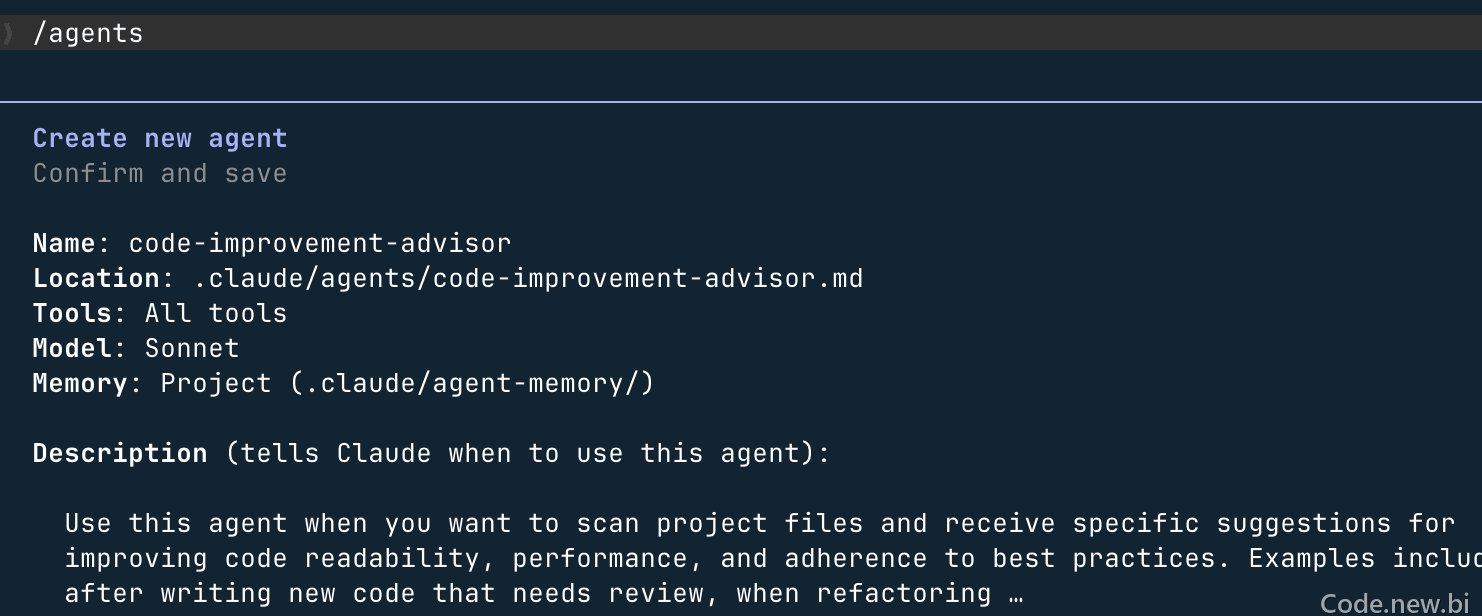Click the .claude/agents/code-improvement-advisor.md file path

point(528,278)
